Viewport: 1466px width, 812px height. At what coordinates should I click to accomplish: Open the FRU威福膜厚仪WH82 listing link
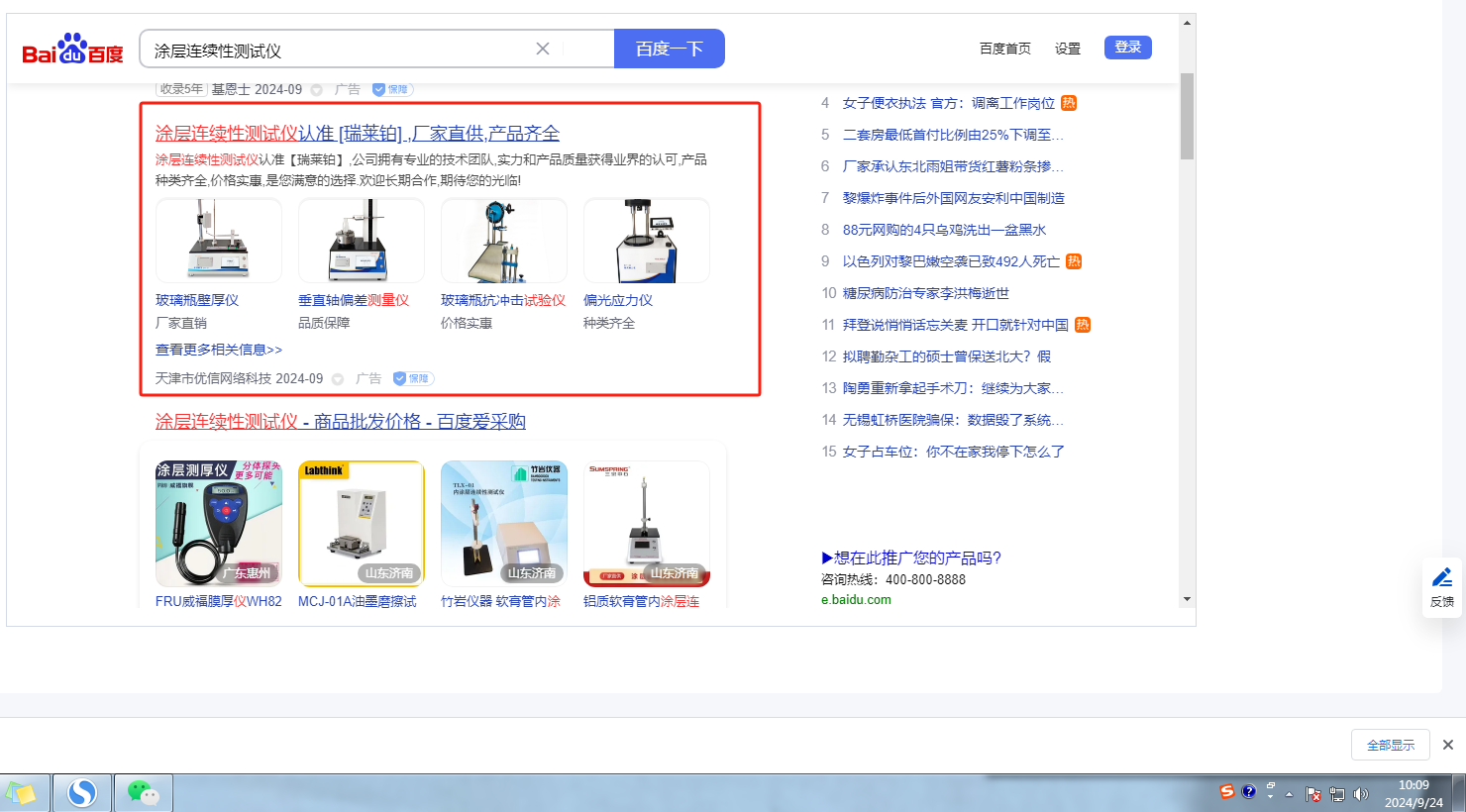pyautogui.click(x=219, y=601)
